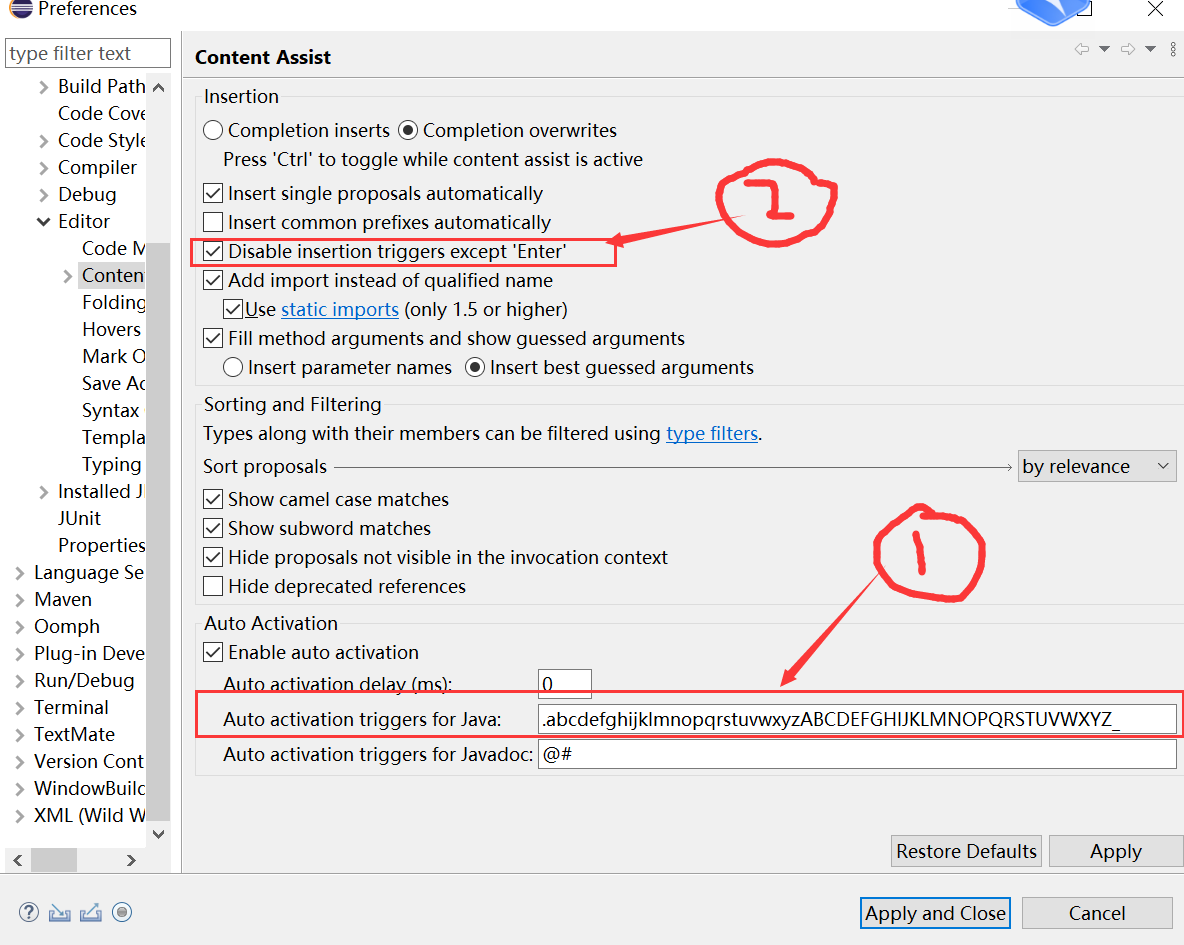The height and width of the screenshot is (945, 1184).
Task: Open the help icon at bottom left
Action: 29,912
